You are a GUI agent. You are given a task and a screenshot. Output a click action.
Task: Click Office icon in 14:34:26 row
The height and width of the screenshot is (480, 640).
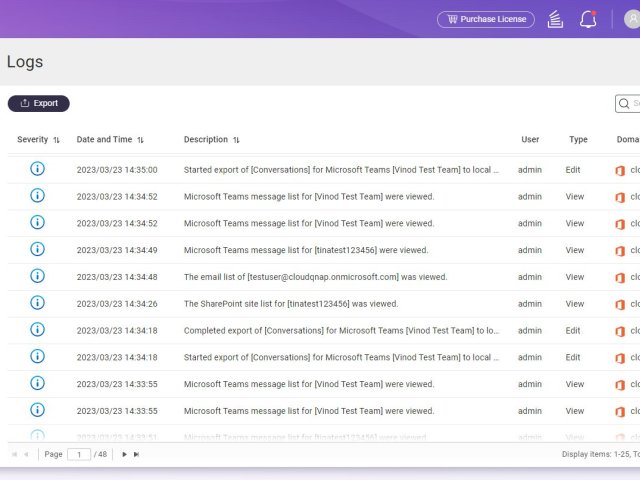tap(620, 304)
